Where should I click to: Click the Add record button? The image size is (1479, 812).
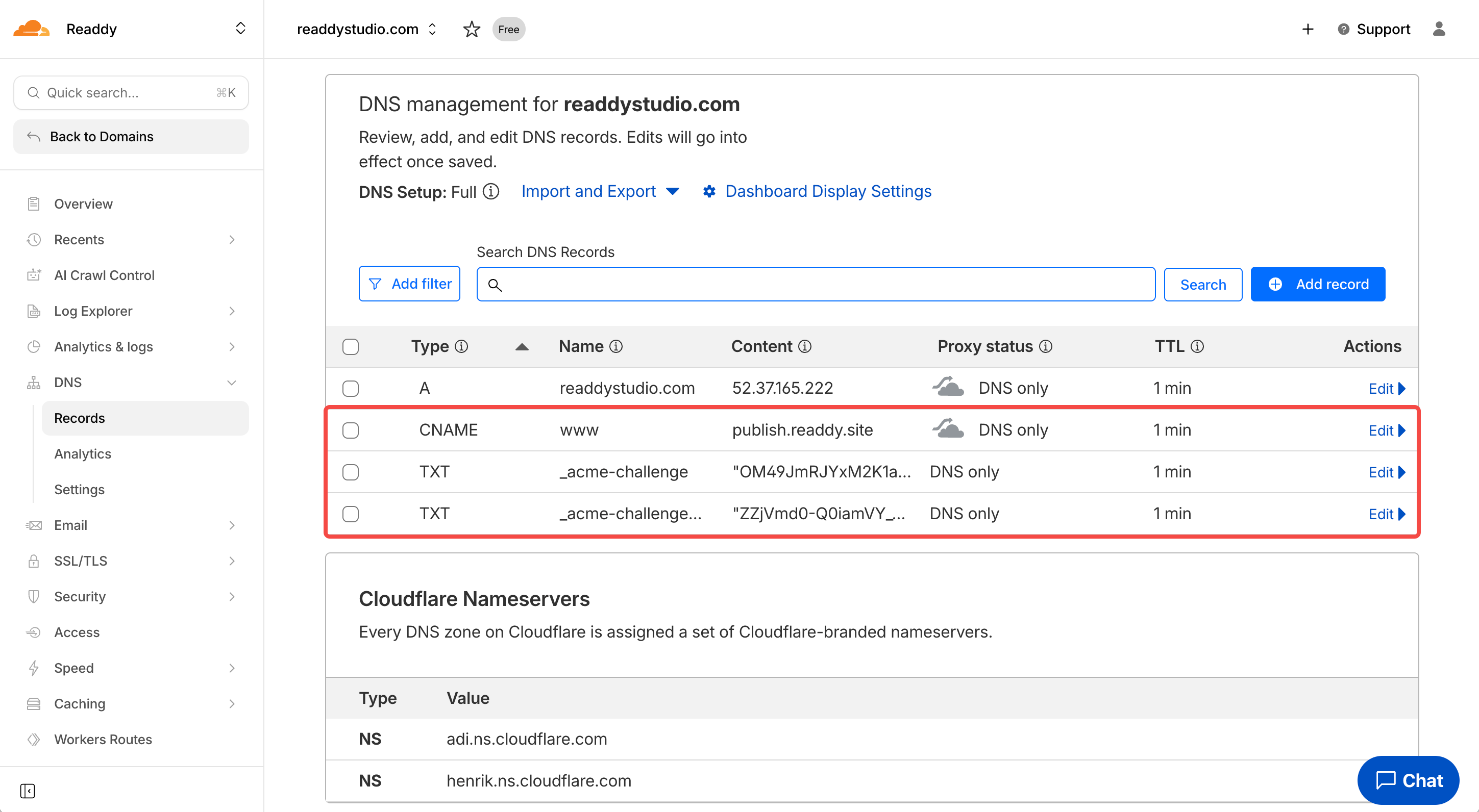pyautogui.click(x=1317, y=284)
